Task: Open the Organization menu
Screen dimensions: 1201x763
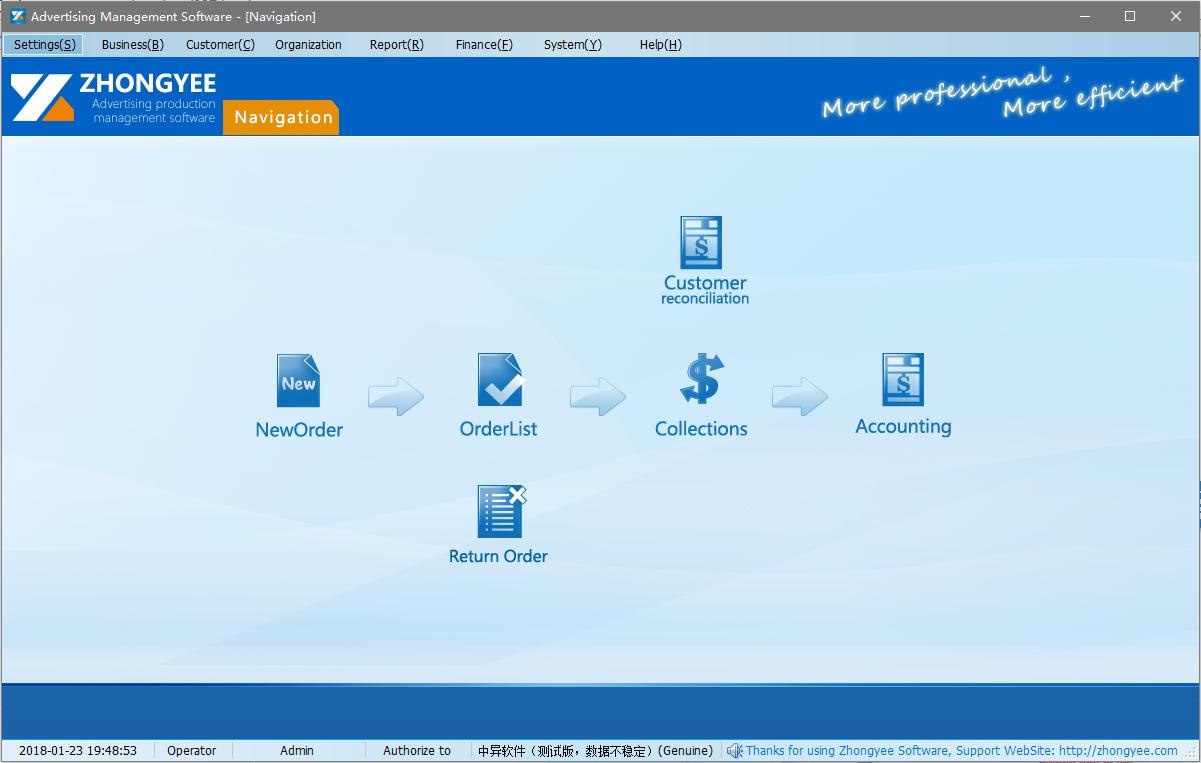Action: [x=308, y=44]
